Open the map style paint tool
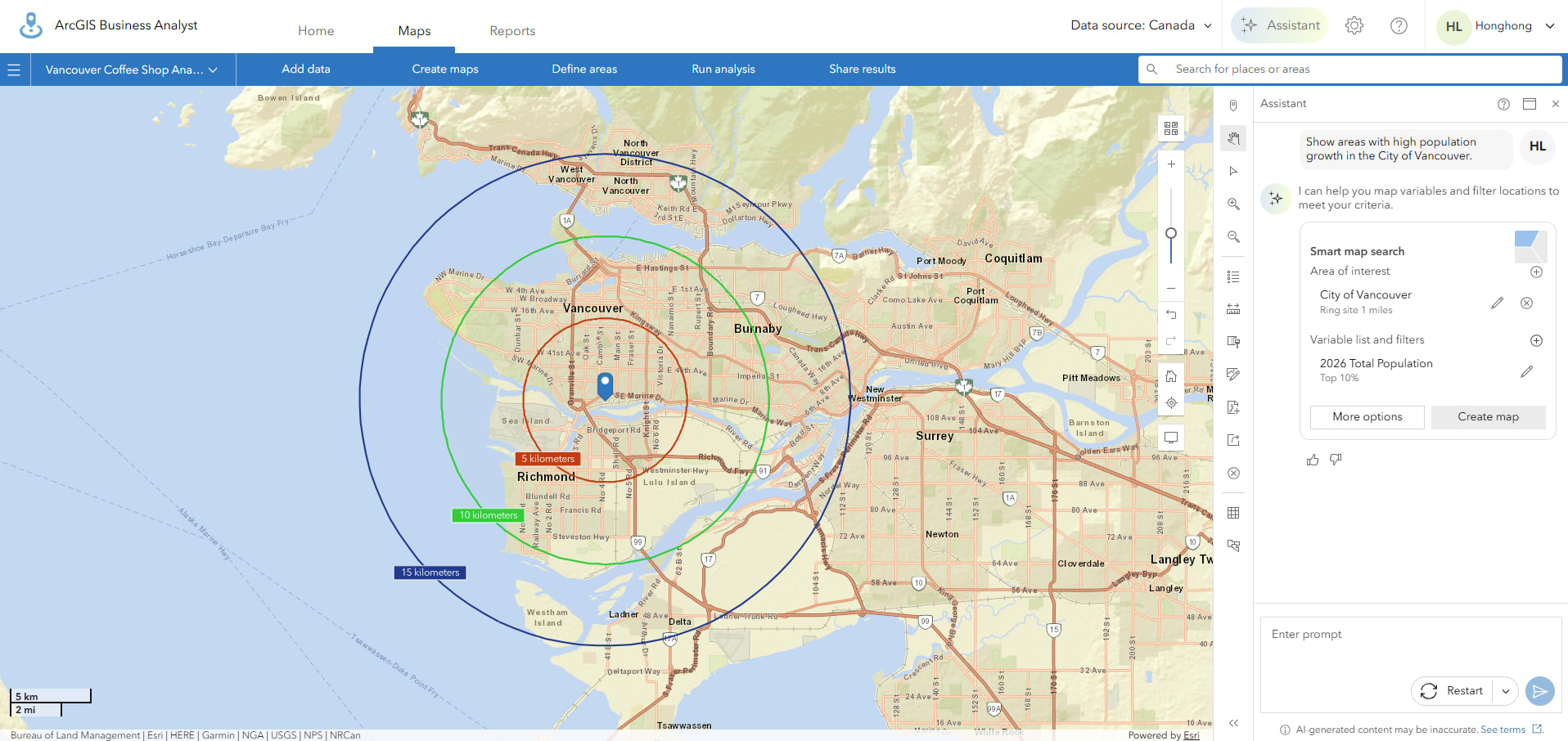The image size is (1568, 741). pos(1233,342)
